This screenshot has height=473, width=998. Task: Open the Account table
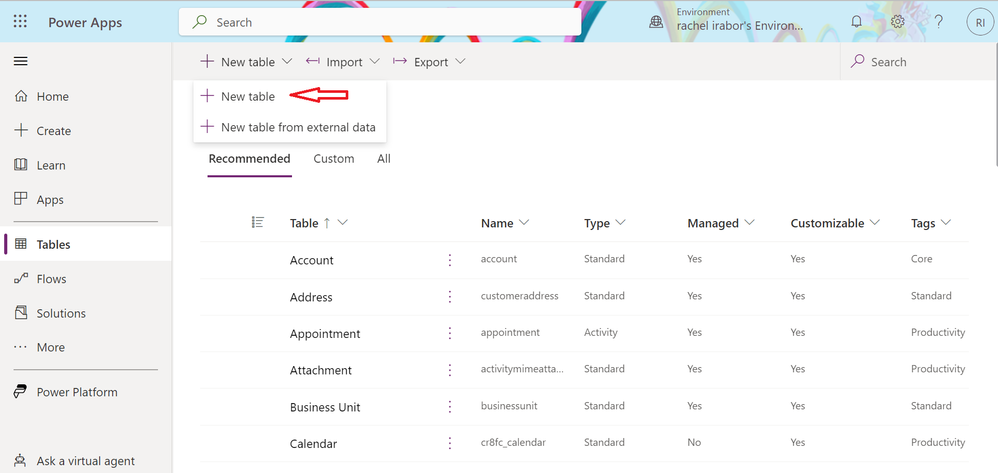[x=311, y=260]
